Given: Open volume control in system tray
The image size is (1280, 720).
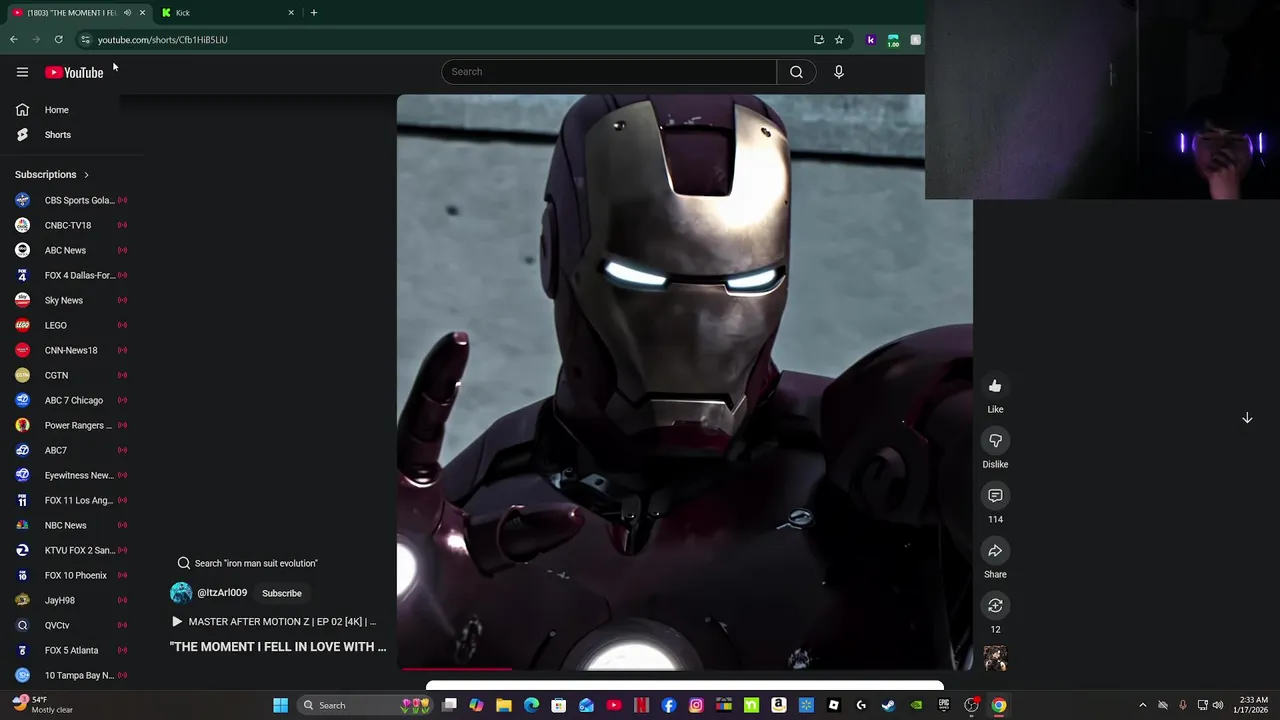Looking at the screenshot, I should point(1218,705).
